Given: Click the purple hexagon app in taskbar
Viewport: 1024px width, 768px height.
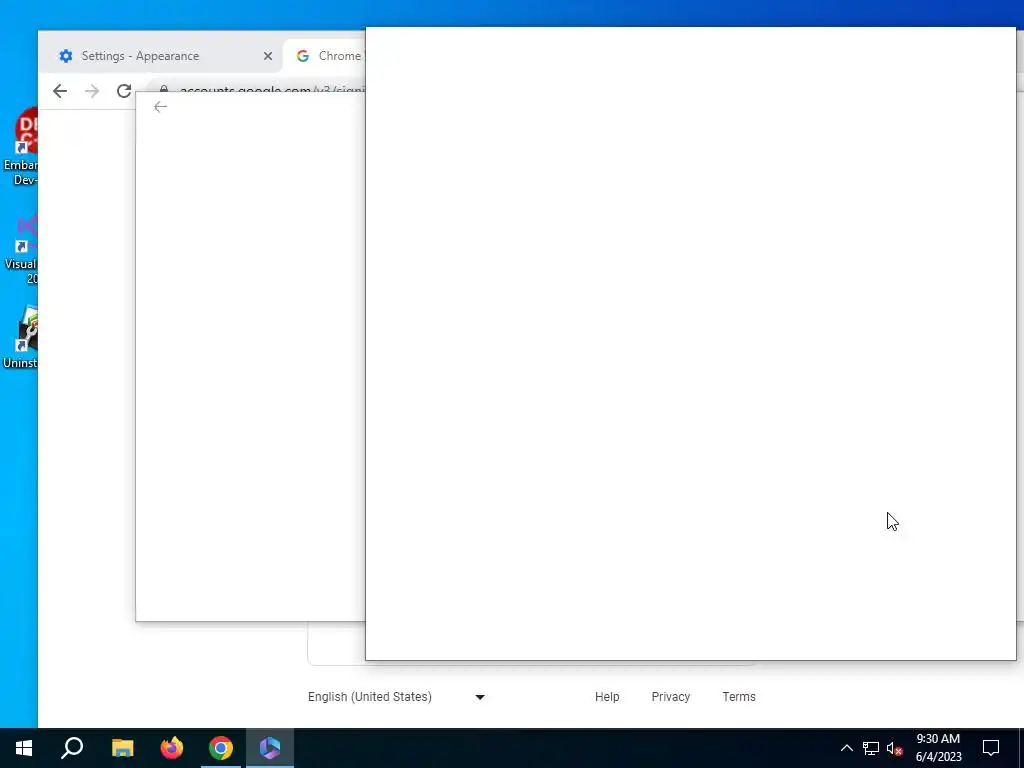Looking at the screenshot, I should 270,748.
